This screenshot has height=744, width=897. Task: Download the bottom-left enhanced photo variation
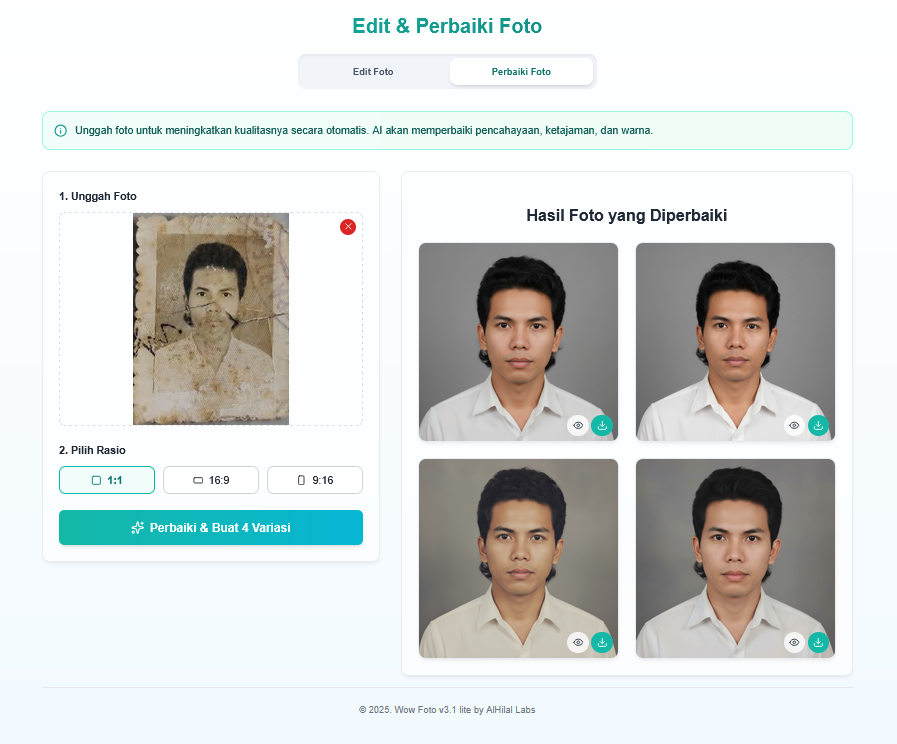click(601, 642)
